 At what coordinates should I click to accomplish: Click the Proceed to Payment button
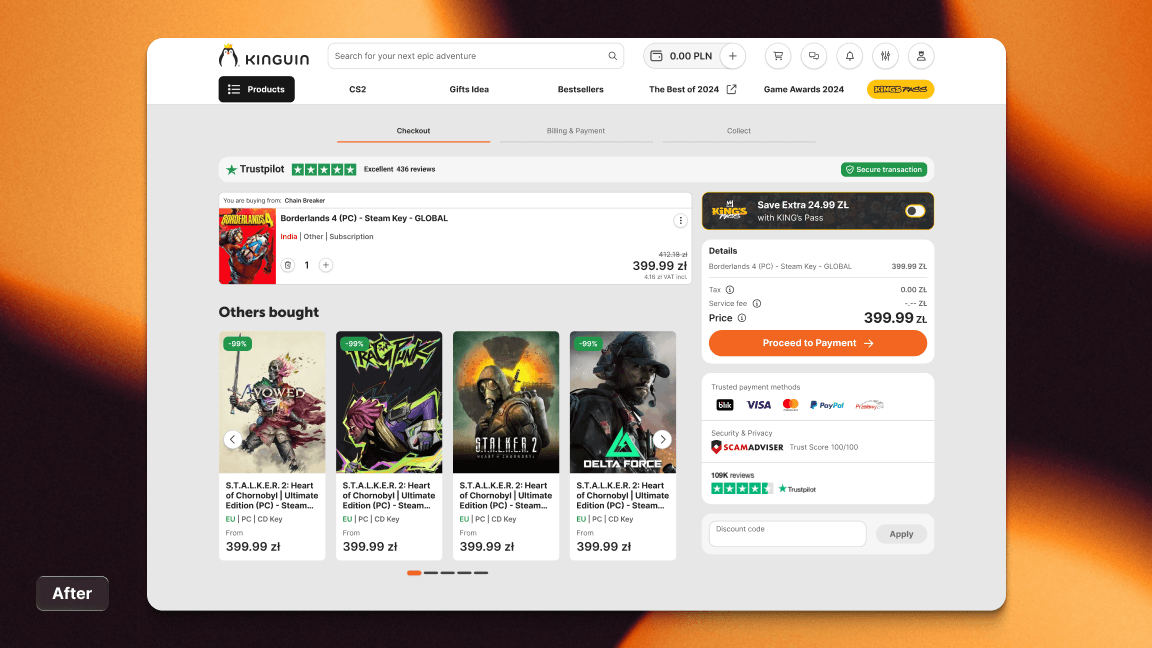tap(817, 343)
